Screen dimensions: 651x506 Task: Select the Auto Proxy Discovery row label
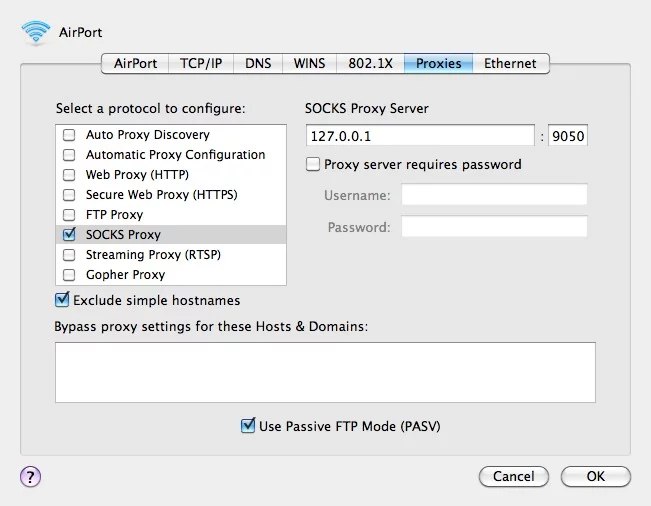(148, 135)
